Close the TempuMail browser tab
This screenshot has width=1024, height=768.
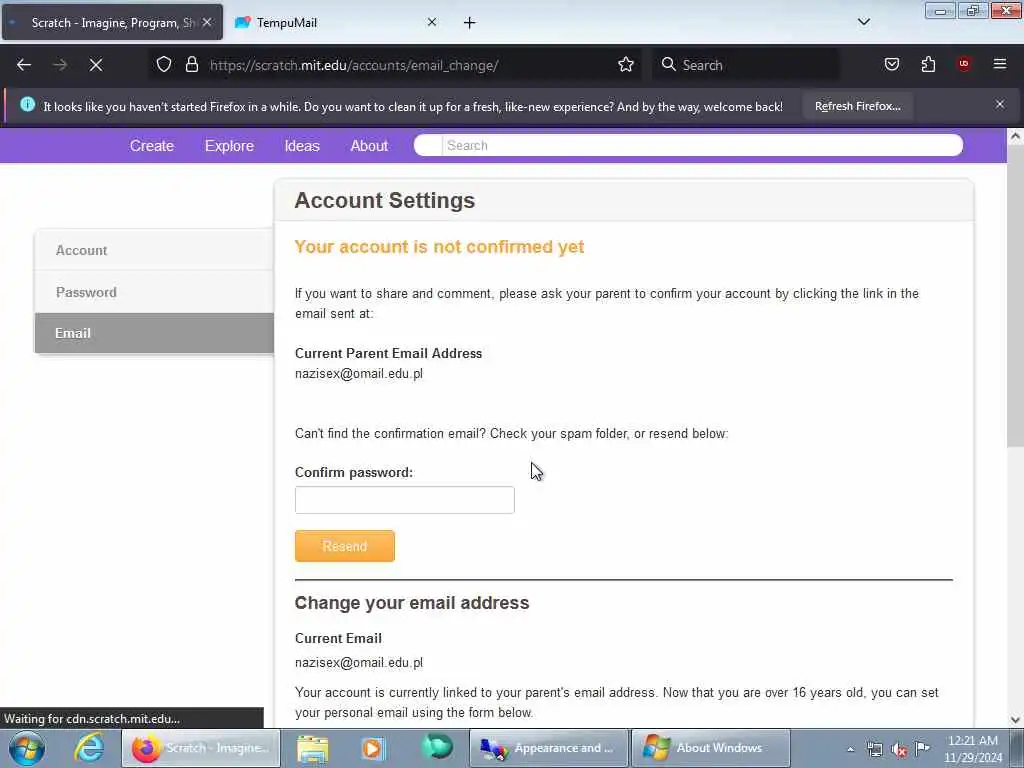pyautogui.click(x=432, y=22)
